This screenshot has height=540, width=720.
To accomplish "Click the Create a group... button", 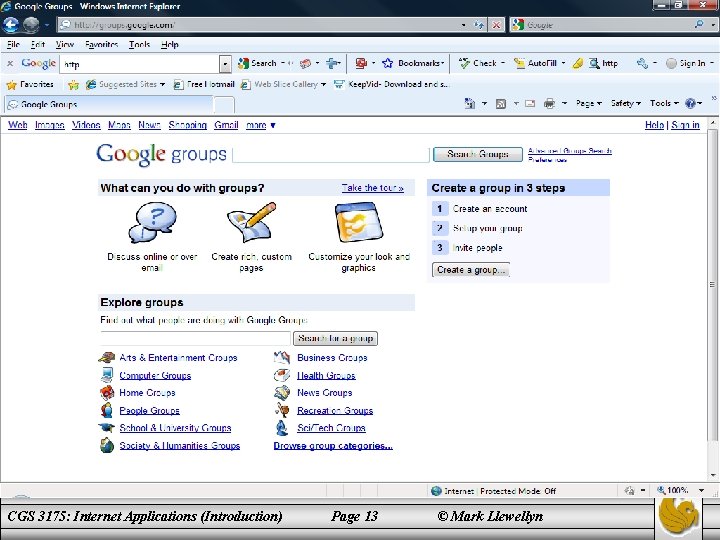I will (x=471, y=270).
